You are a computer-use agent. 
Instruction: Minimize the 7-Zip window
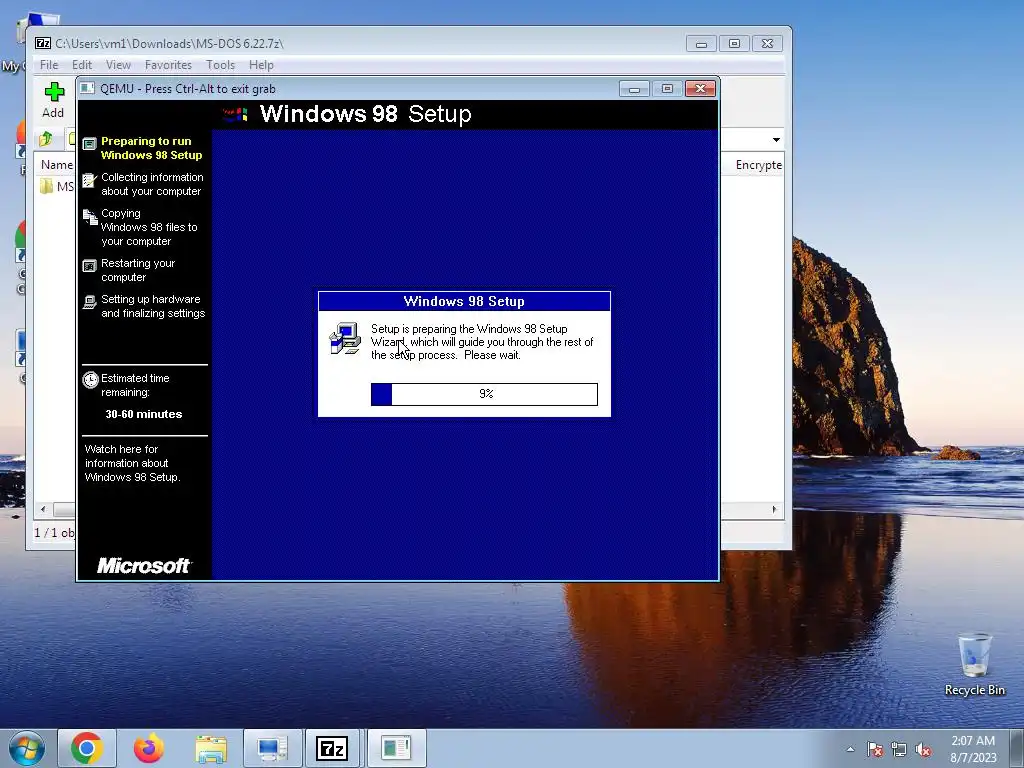[x=701, y=44]
